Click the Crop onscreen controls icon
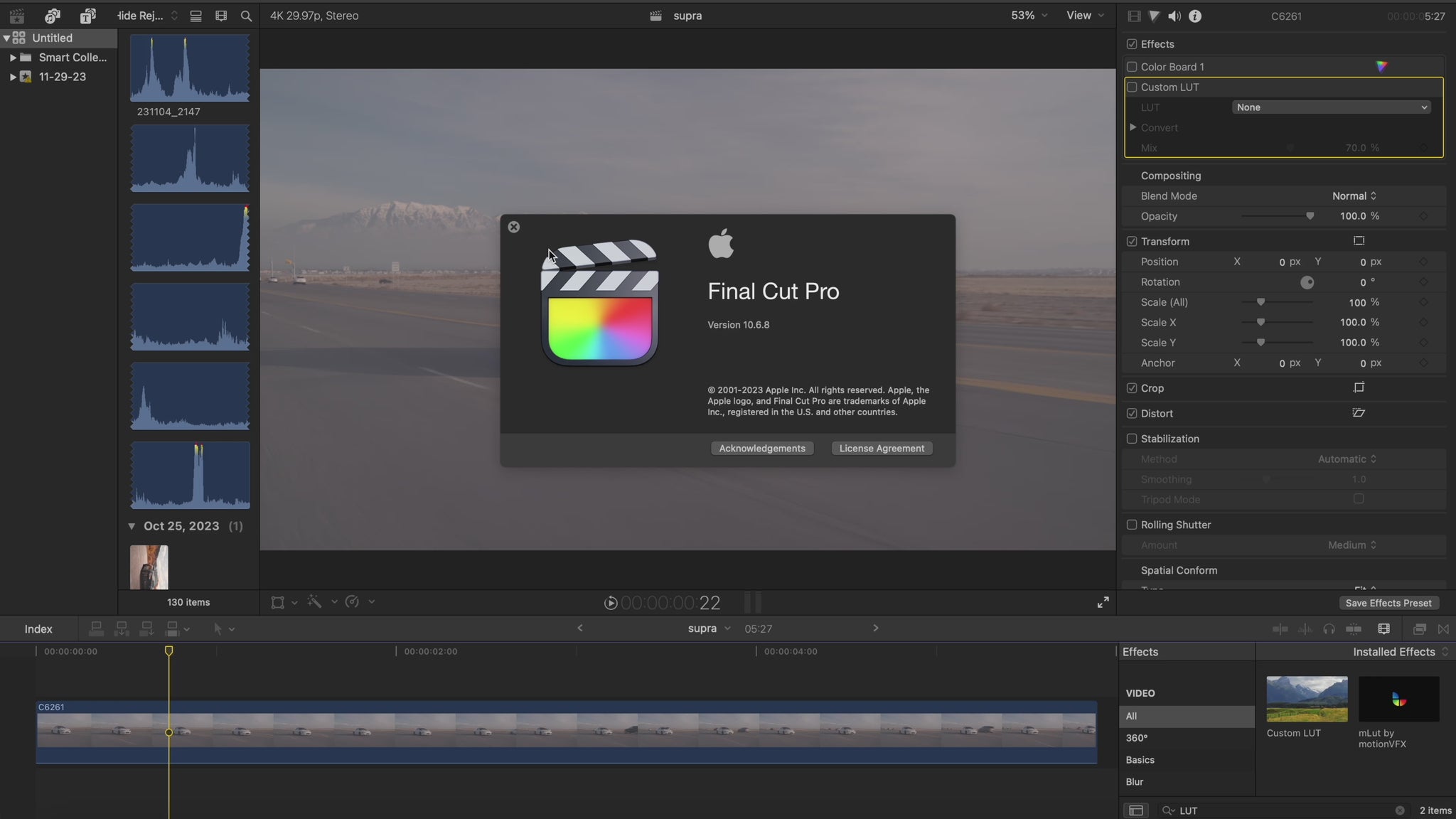1456x819 pixels. coord(1359,387)
